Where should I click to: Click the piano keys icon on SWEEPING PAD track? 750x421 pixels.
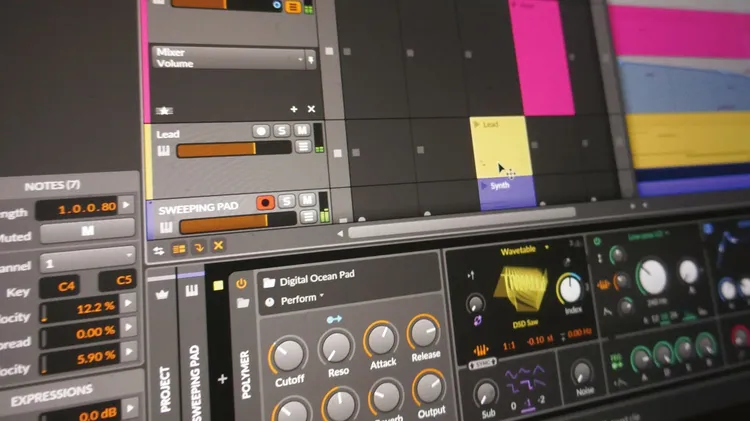coord(166,227)
